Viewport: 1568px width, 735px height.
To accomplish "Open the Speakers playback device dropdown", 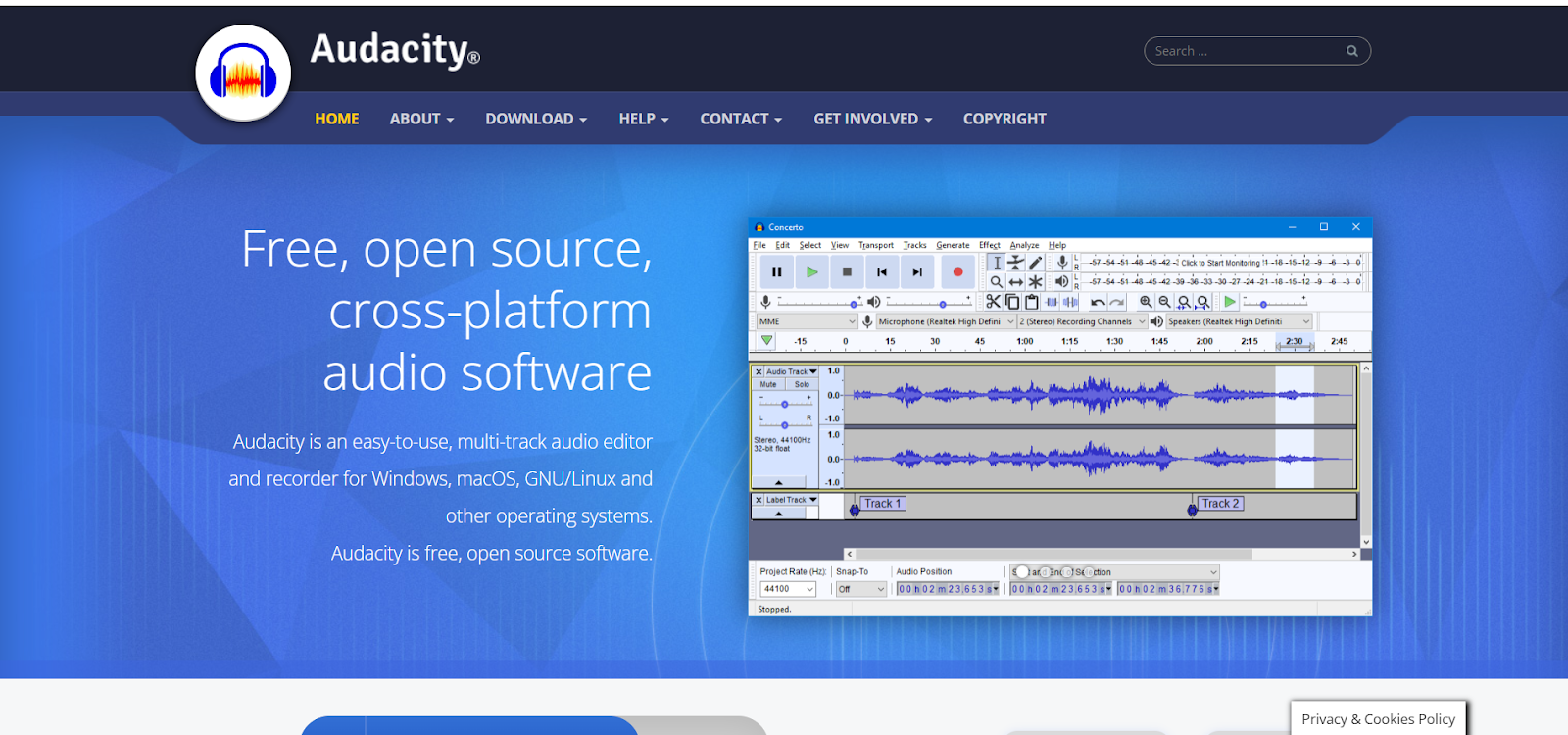I will [x=1239, y=321].
